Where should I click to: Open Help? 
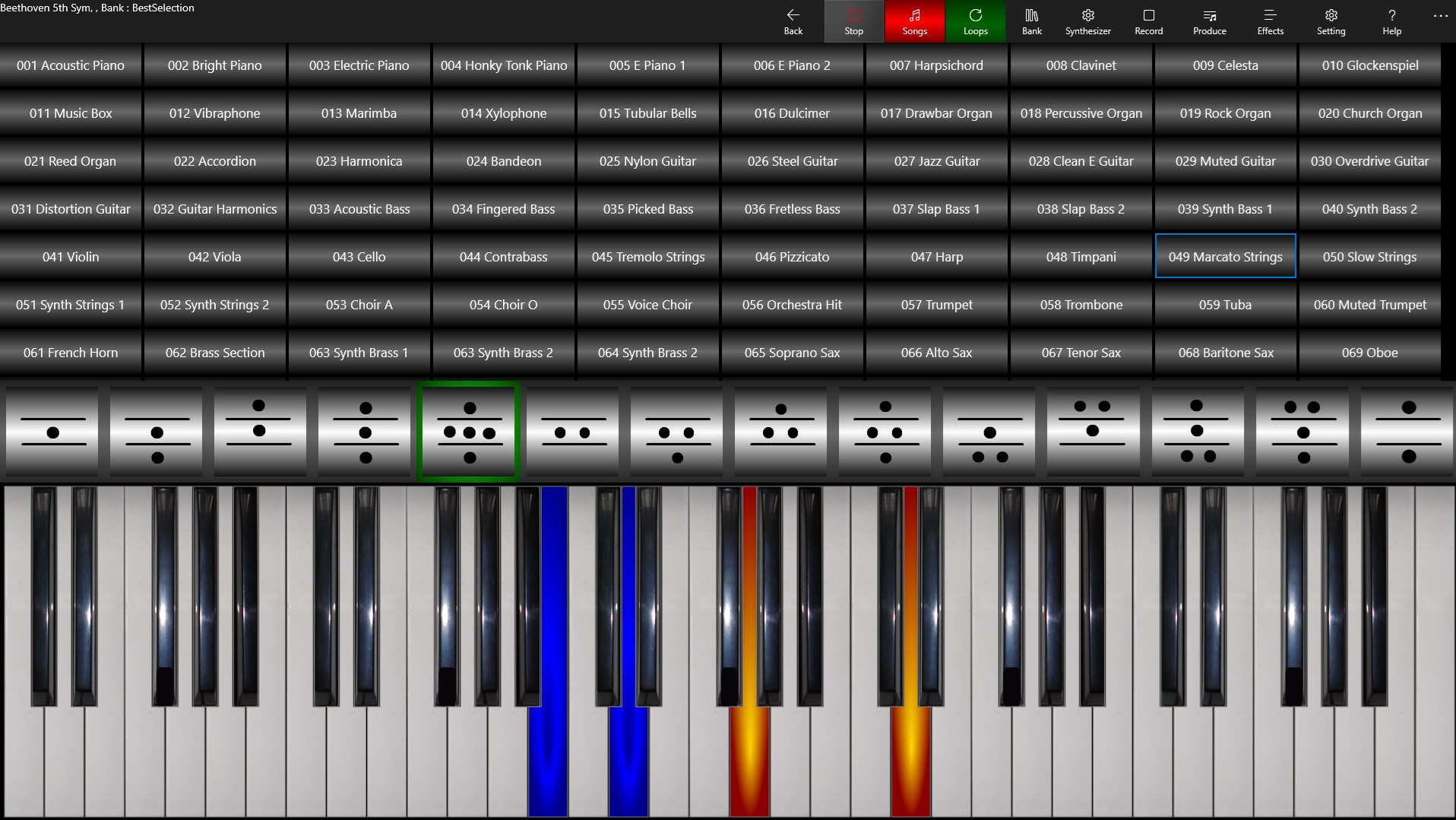(x=1391, y=21)
